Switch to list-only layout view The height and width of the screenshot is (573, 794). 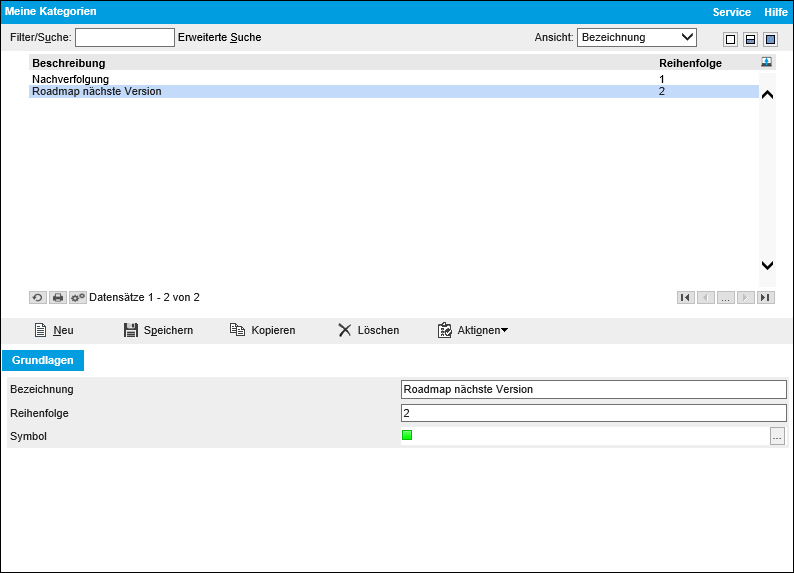[x=730, y=39]
